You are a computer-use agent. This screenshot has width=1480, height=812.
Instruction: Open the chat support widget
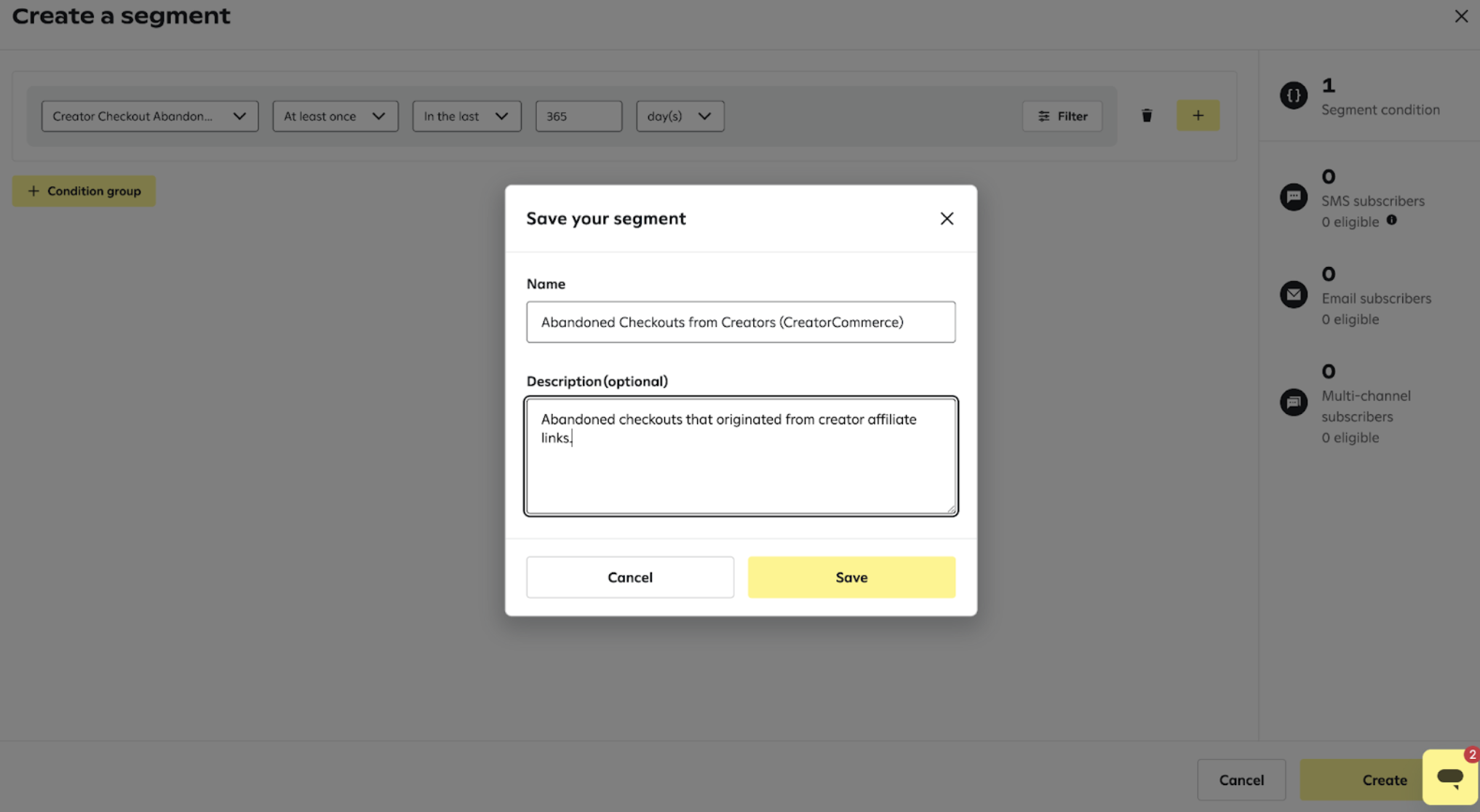point(1449,777)
